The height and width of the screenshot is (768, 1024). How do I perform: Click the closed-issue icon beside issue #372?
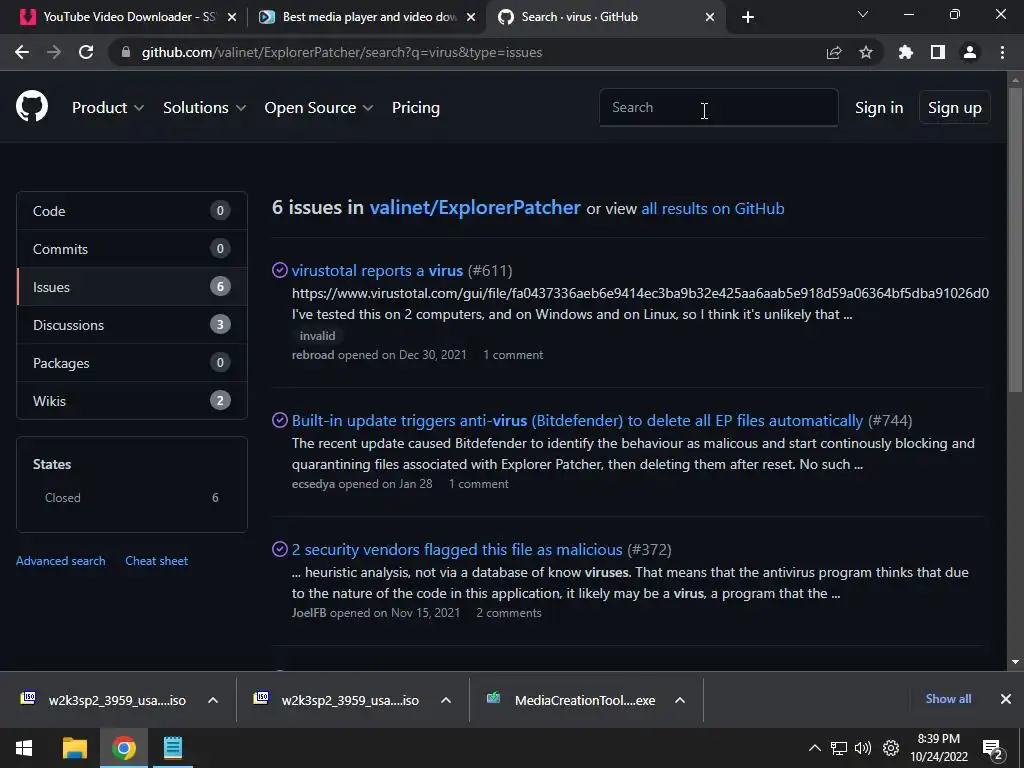(280, 549)
